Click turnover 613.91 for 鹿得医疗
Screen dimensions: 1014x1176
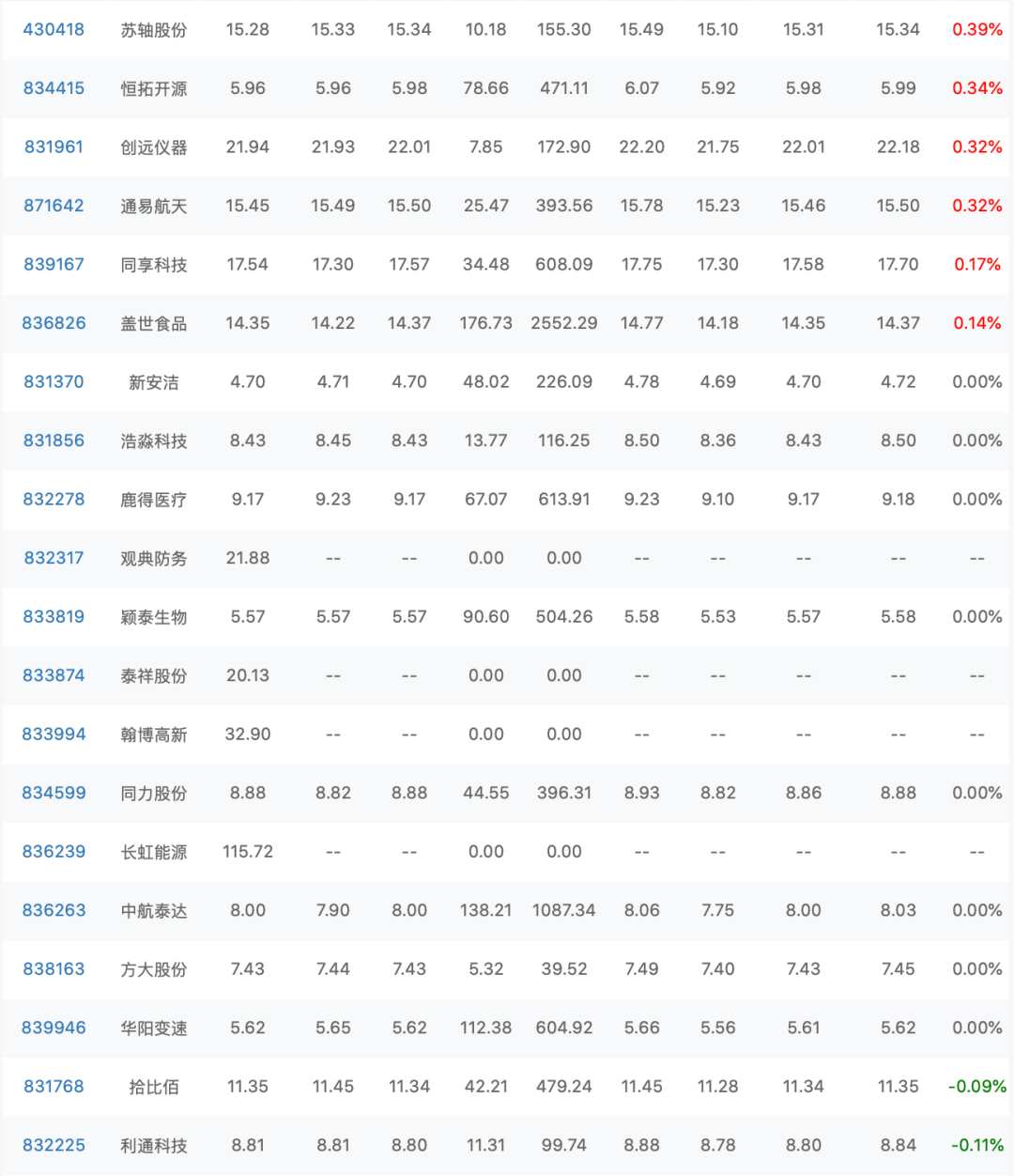pyautogui.click(x=564, y=499)
